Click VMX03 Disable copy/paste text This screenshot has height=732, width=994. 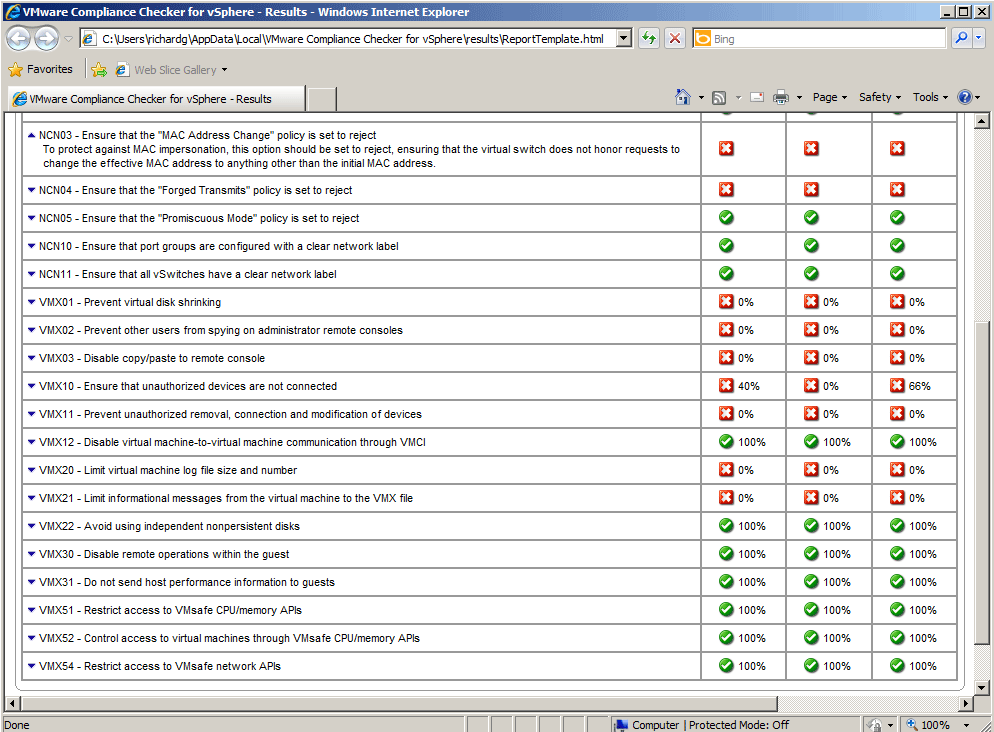coord(152,358)
